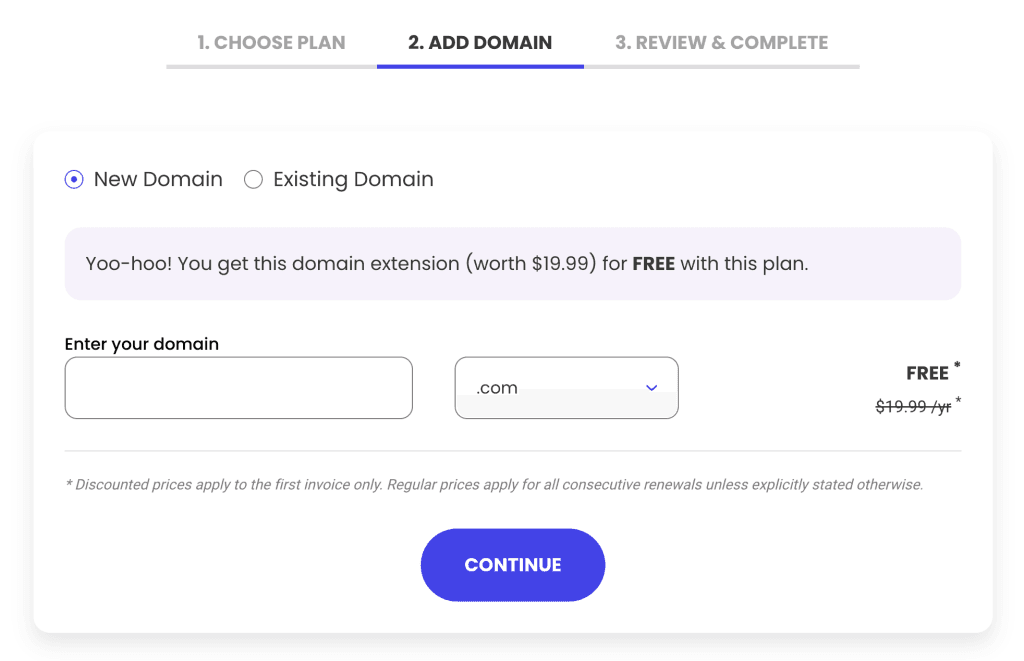Jump to Review & Complete step
This screenshot has height=661, width=1024.
click(x=721, y=43)
